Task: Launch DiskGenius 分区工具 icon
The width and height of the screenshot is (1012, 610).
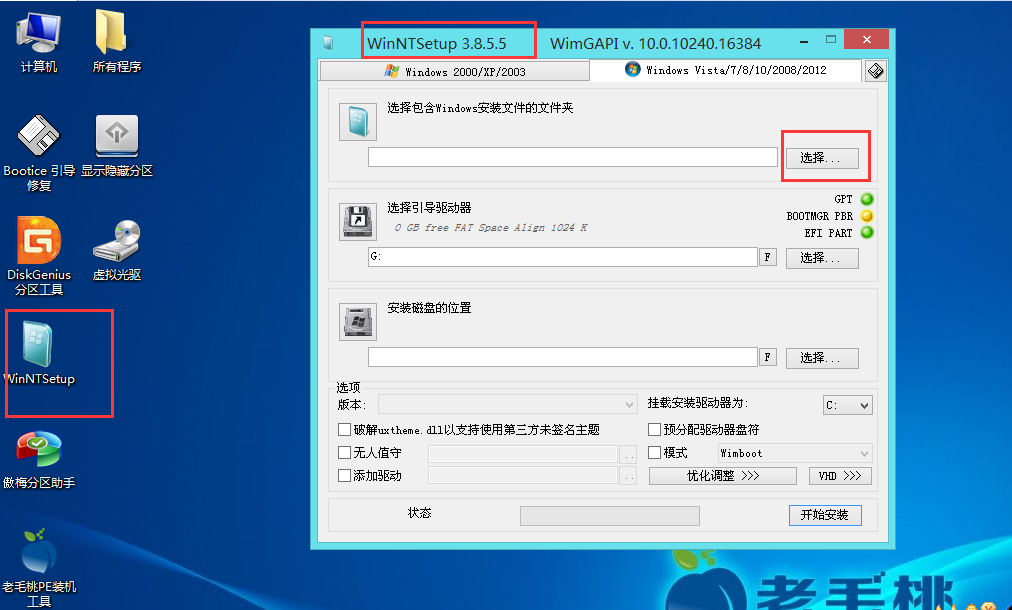Action: 39,256
